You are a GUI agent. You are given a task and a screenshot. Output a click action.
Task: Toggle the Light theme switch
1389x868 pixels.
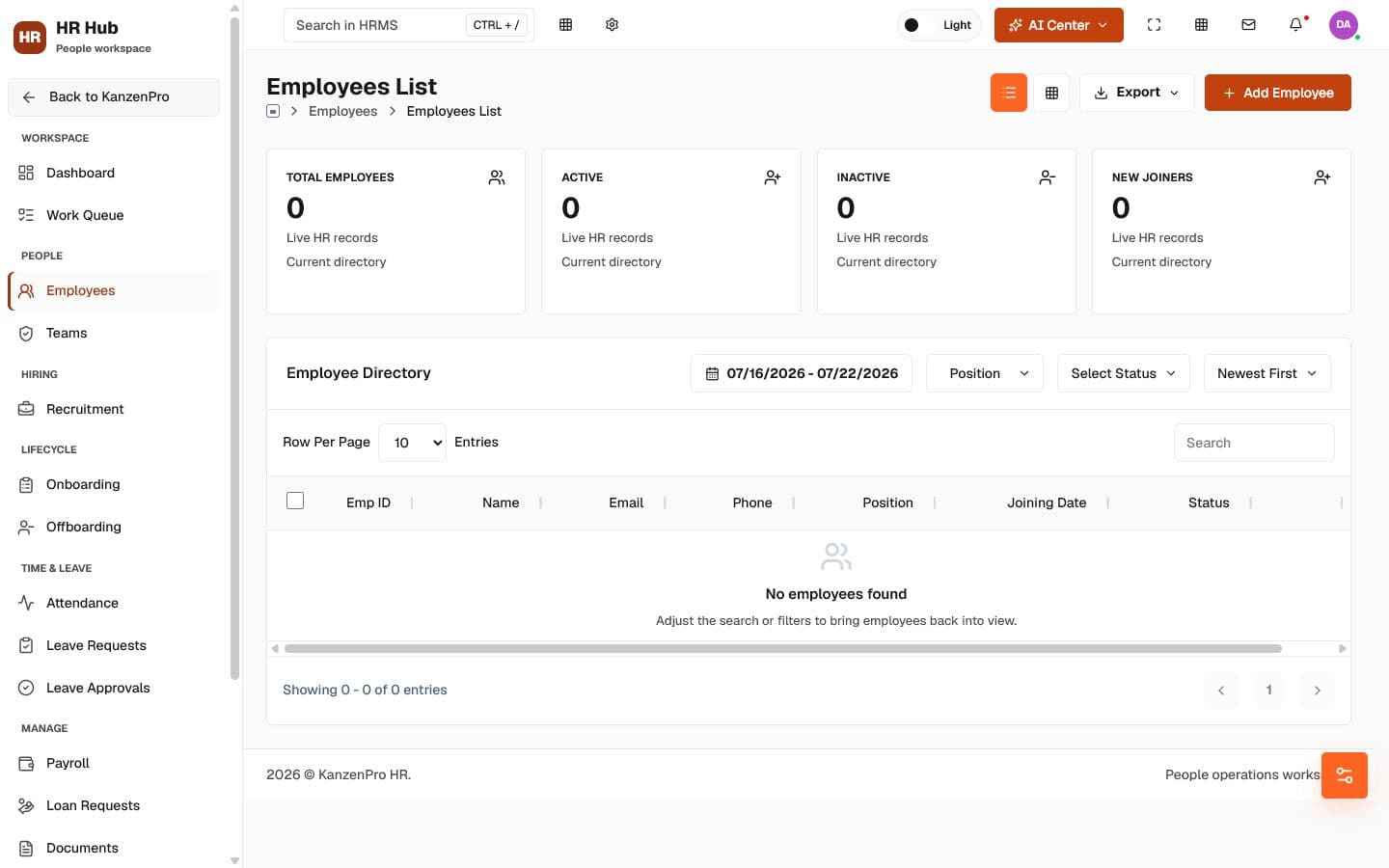[939, 25]
